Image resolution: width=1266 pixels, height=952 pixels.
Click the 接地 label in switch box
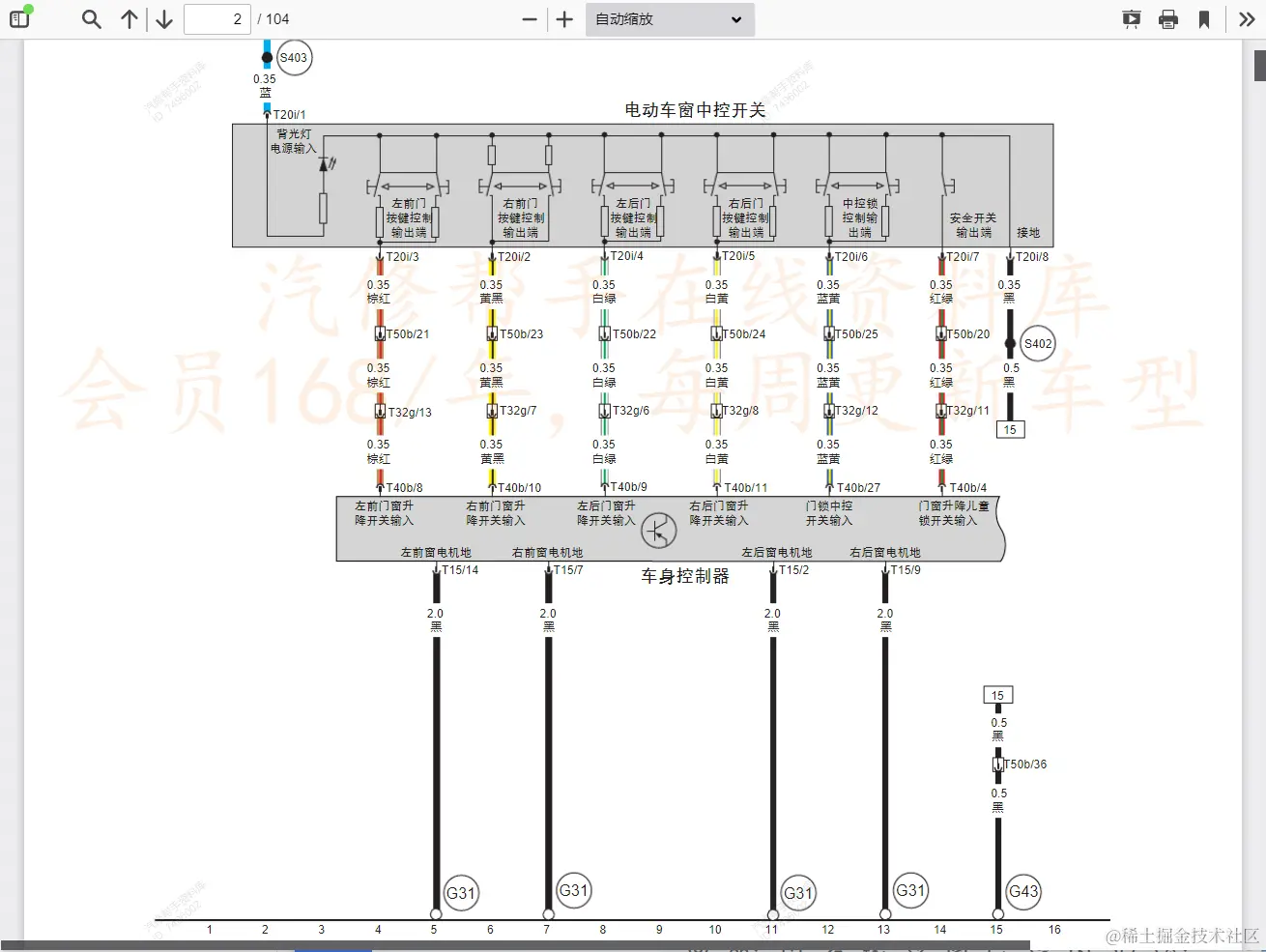coord(1028,233)
